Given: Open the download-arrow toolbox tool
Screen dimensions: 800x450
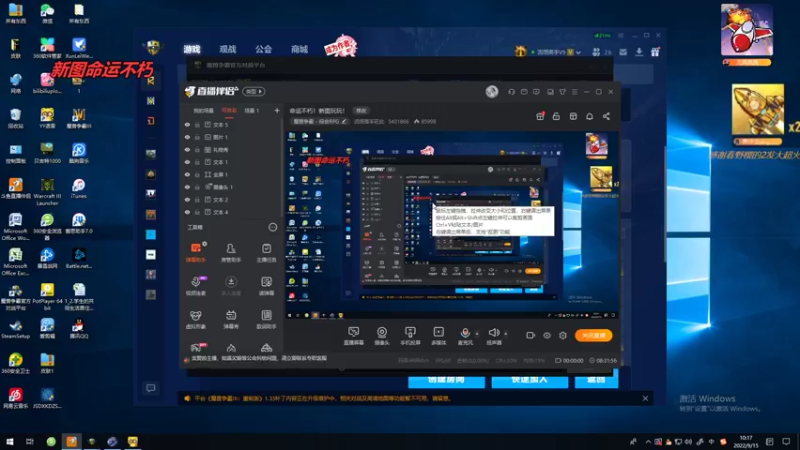Looking at the screenshot, I should [231, 286].
